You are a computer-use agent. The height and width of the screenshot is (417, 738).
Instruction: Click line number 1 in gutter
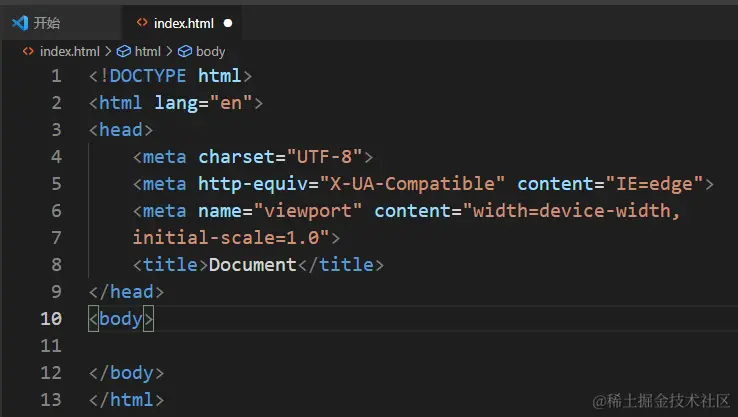(x=56, y=76)
